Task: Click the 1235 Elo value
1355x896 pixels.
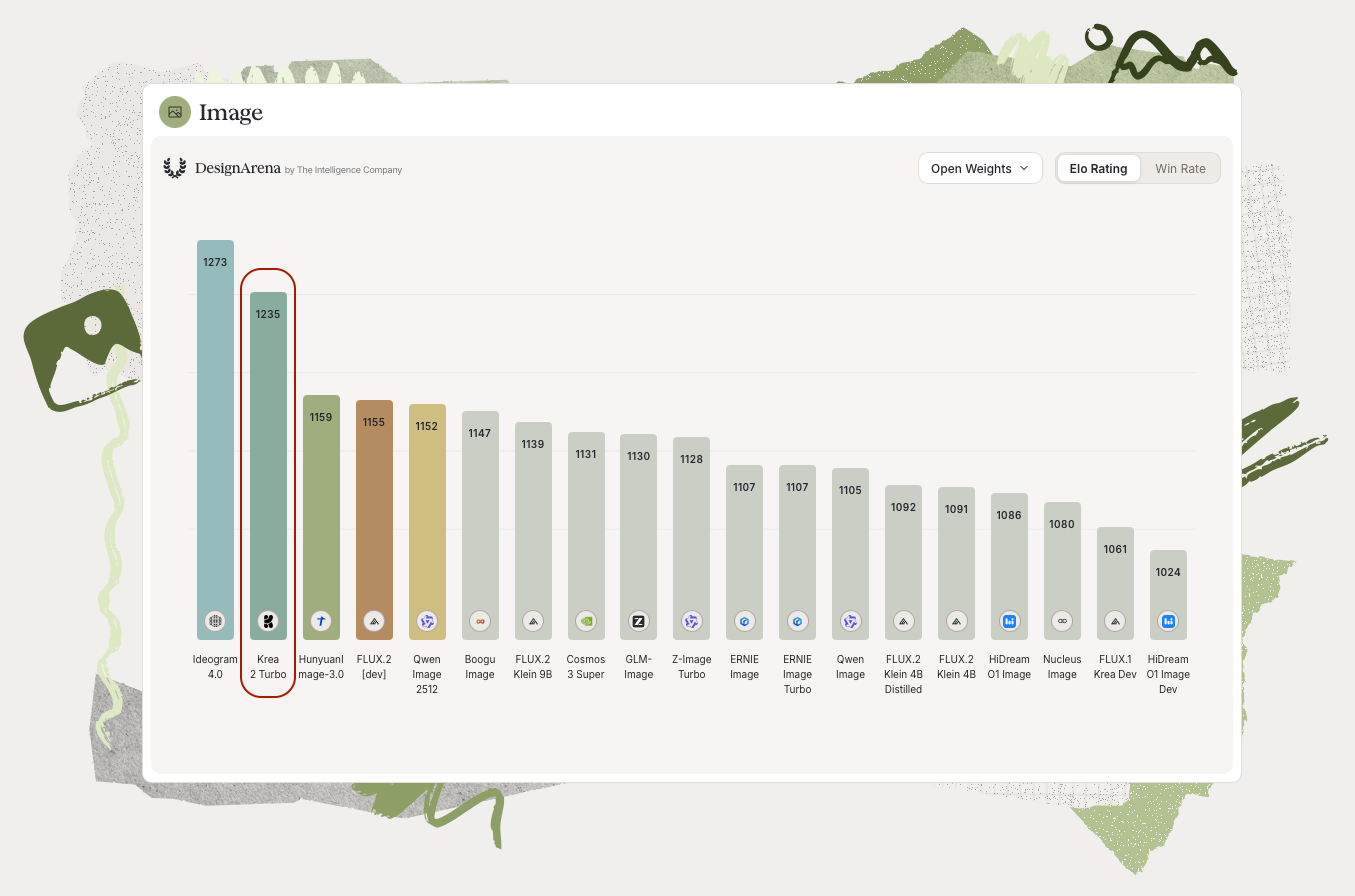Action: [268, 314]
